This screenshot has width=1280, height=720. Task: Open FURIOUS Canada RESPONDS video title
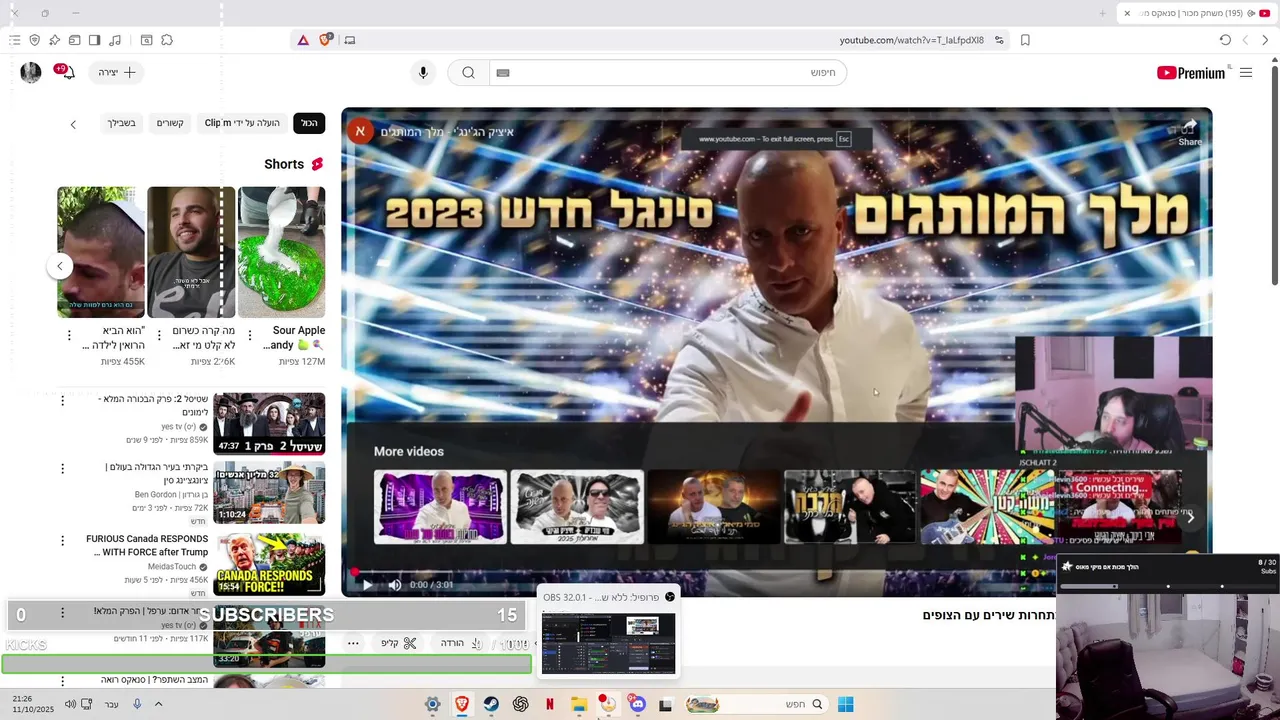pyautogui.click(x=147, y=545)
